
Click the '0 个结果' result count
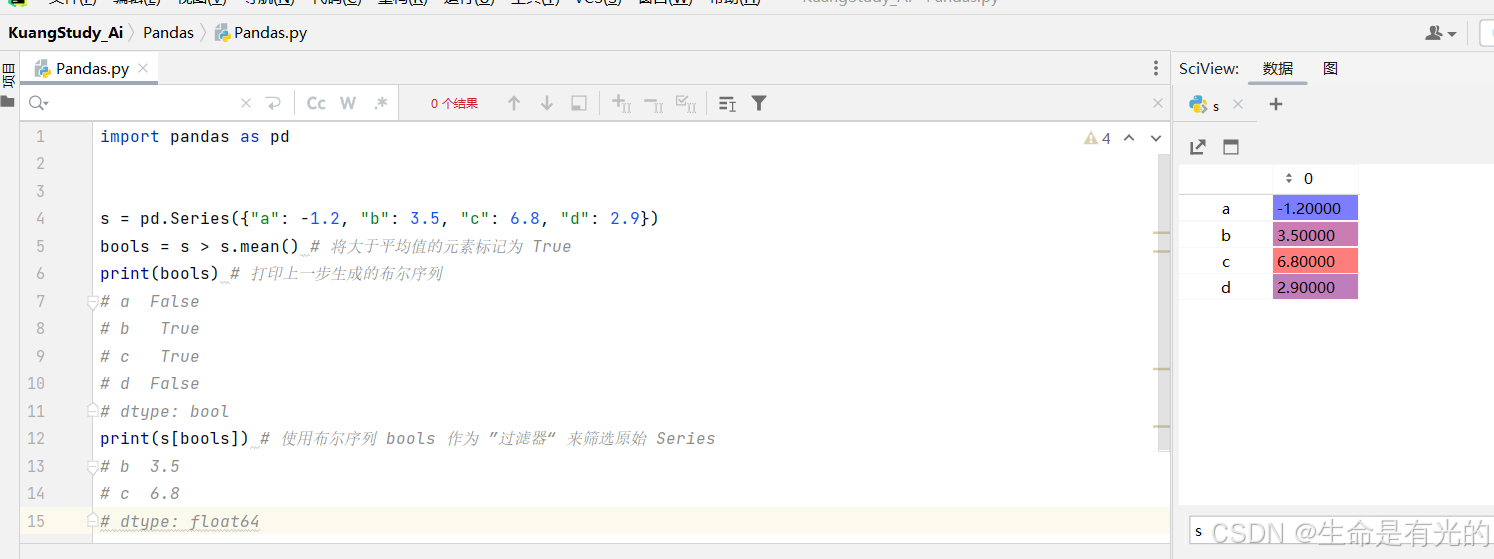click(x=454, y=103)
